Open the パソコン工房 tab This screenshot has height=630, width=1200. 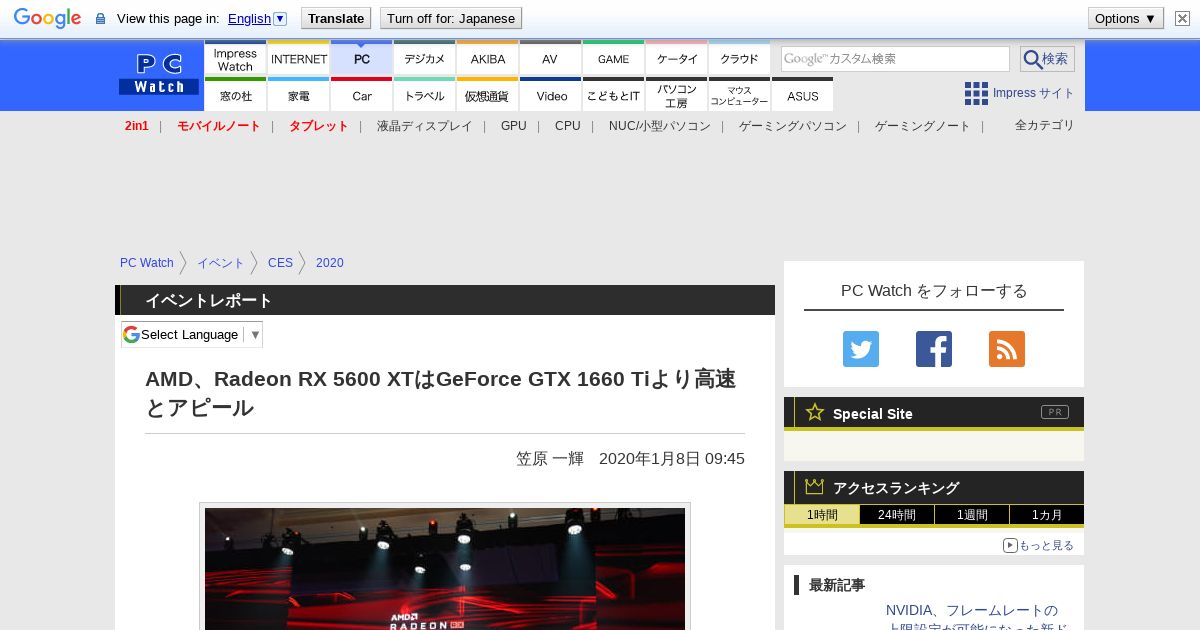click(x=677, y=95)
